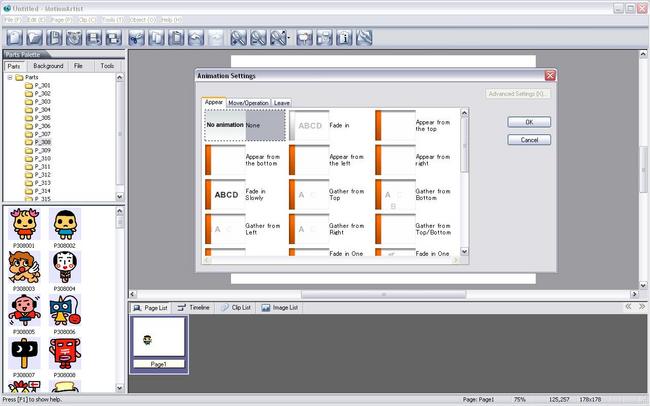Click the magnifier icon that has a dropdown arrow
650x406 pixels.
tap(279, 38)
